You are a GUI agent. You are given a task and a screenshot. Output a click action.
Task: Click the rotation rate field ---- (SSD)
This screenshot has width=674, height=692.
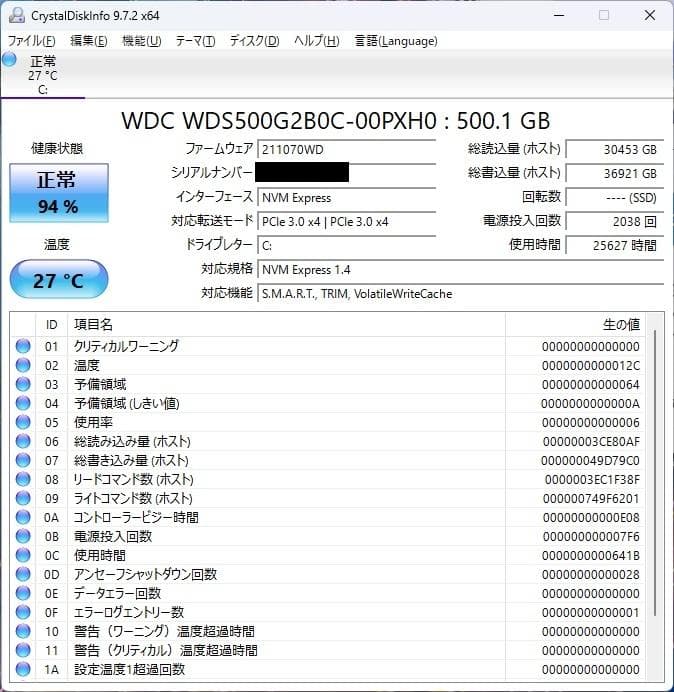coord(614,197)
